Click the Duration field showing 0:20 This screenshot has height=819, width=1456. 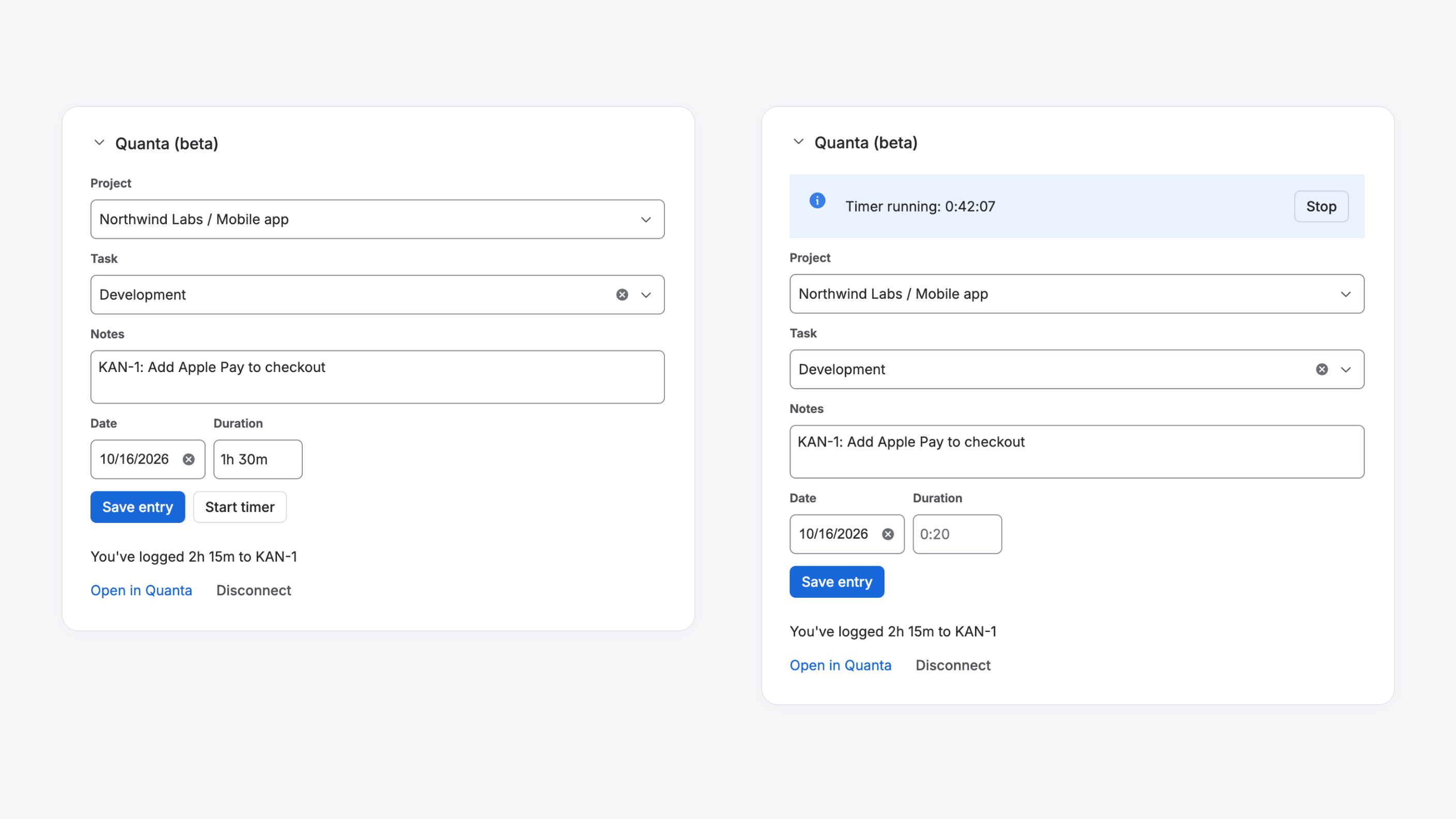[957, 534]
